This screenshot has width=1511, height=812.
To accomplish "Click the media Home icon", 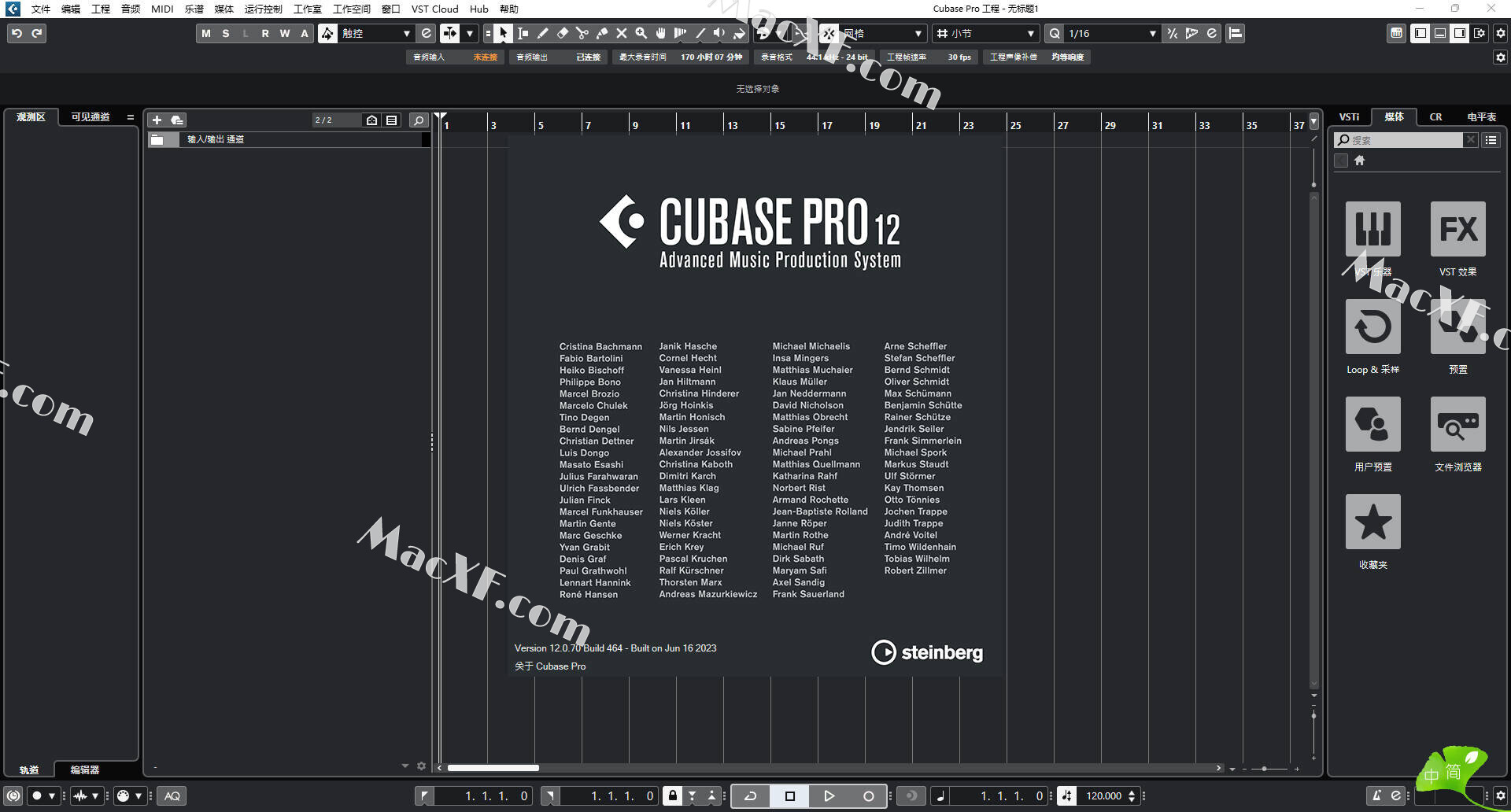I will pos(1359,161).
